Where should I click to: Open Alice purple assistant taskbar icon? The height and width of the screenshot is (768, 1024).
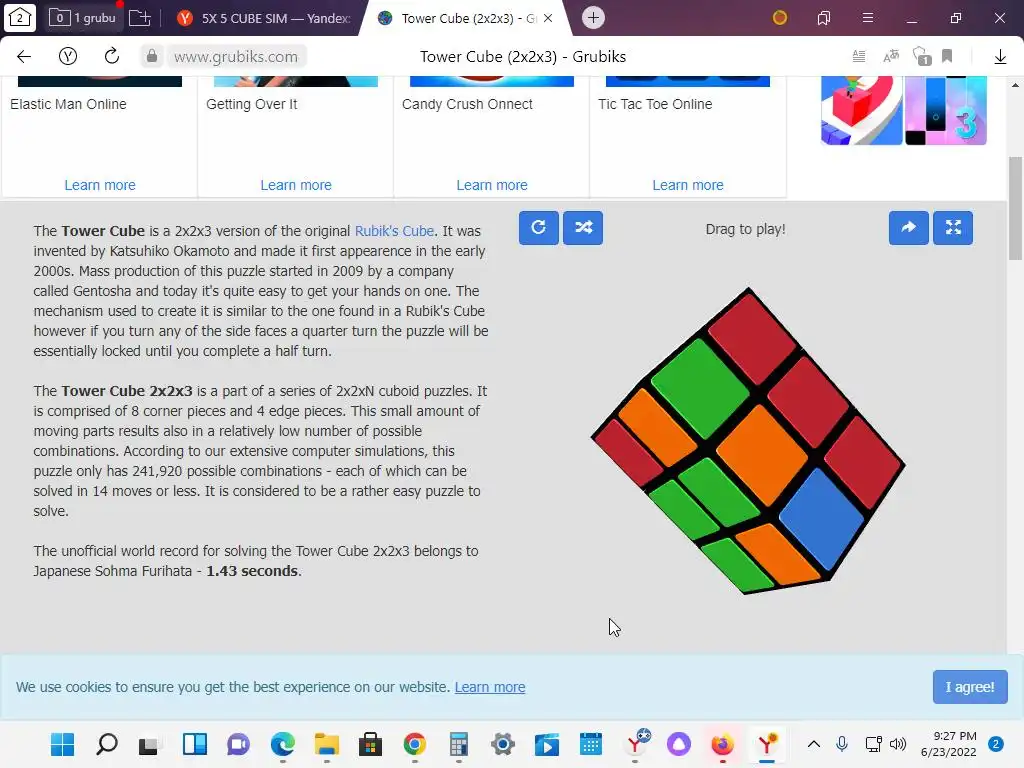point(679,744)
